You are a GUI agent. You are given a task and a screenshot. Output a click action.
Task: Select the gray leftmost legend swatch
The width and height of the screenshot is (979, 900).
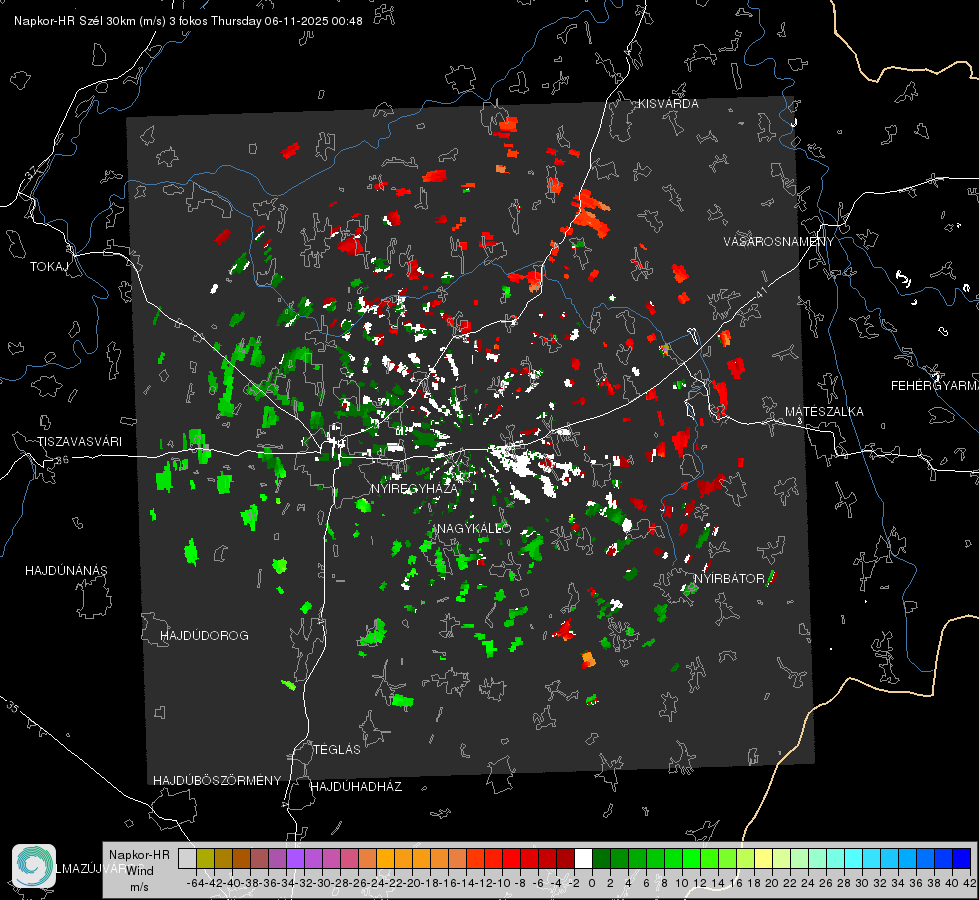(x=187, y=858)
